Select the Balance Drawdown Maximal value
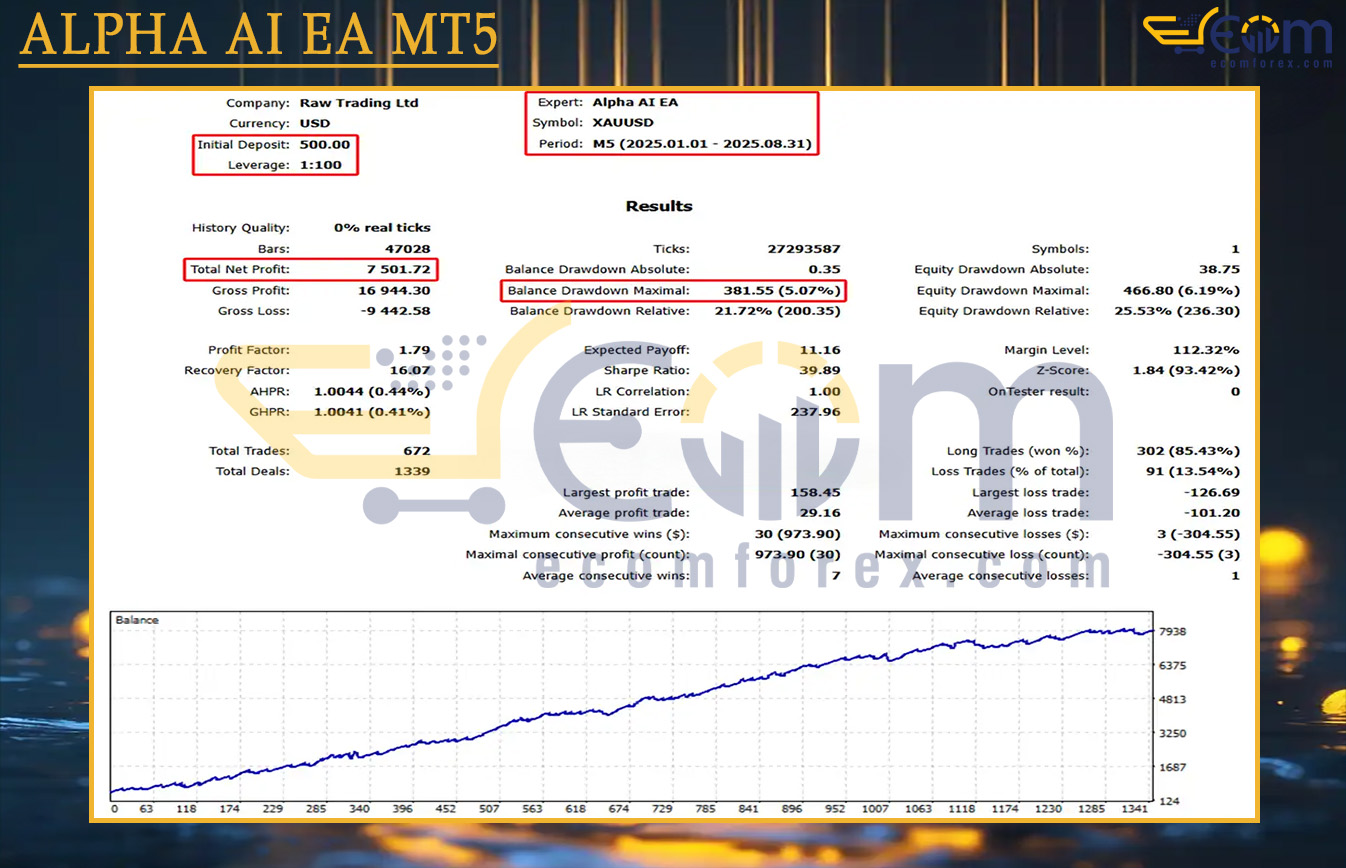Screen dimensions: 1346x868 pyautogui.click(x=781, y=291)
